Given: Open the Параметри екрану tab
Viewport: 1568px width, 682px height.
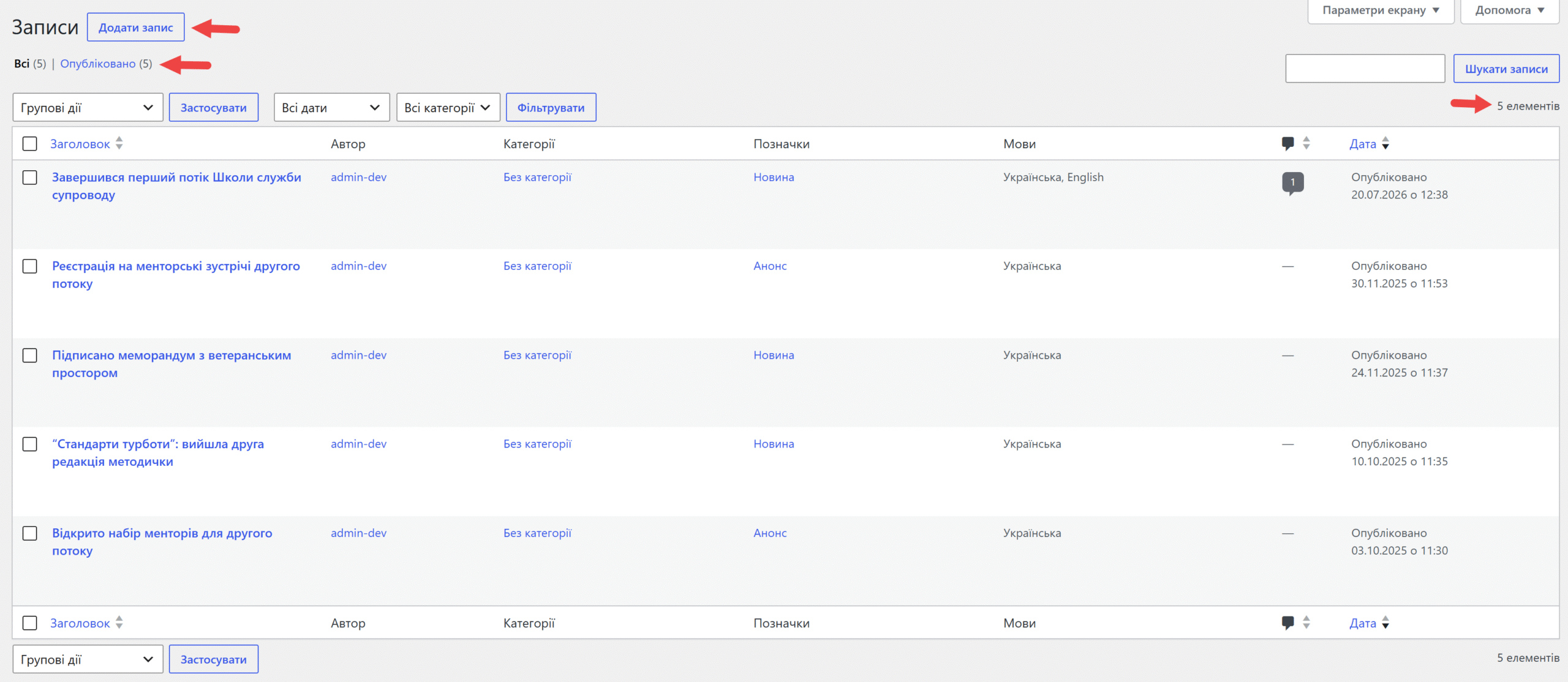Looking at the screenshot, I should [x=1381, y=10].
